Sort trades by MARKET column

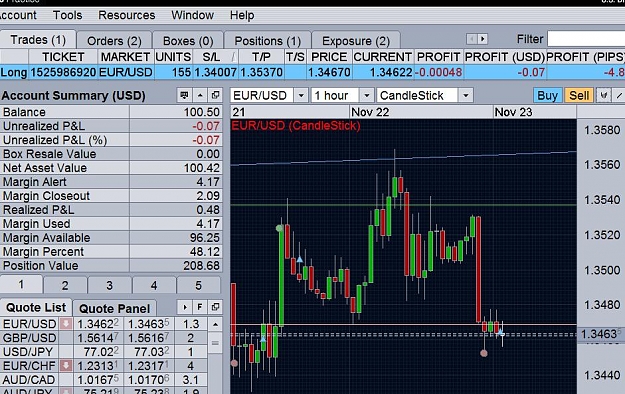(125, 57)
